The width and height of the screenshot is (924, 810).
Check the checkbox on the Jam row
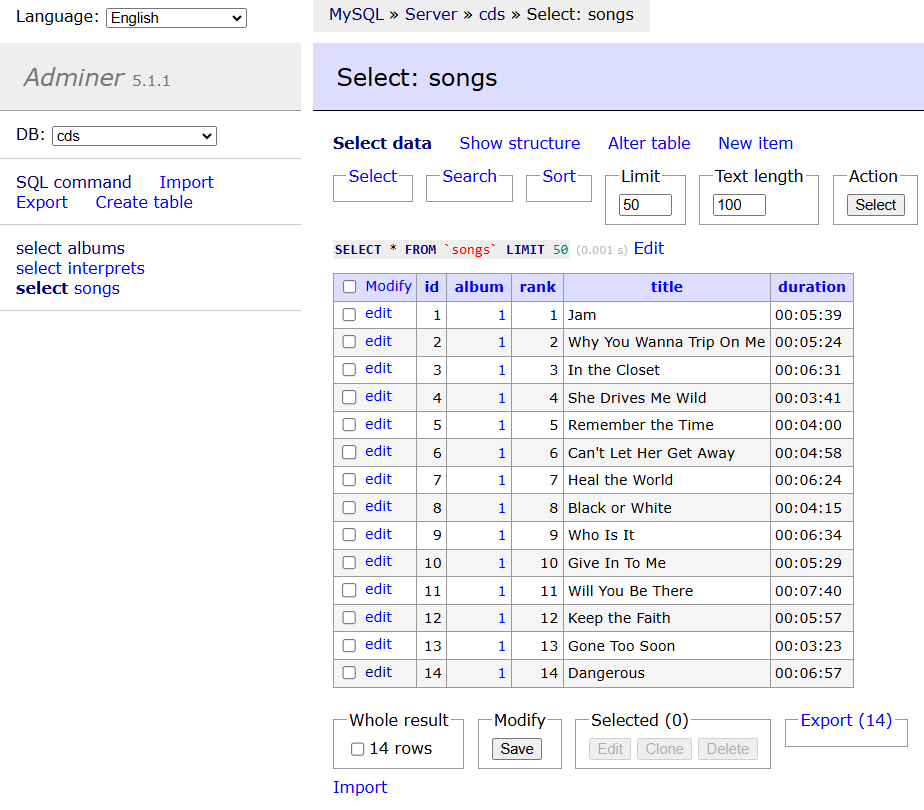pos(349,313)
